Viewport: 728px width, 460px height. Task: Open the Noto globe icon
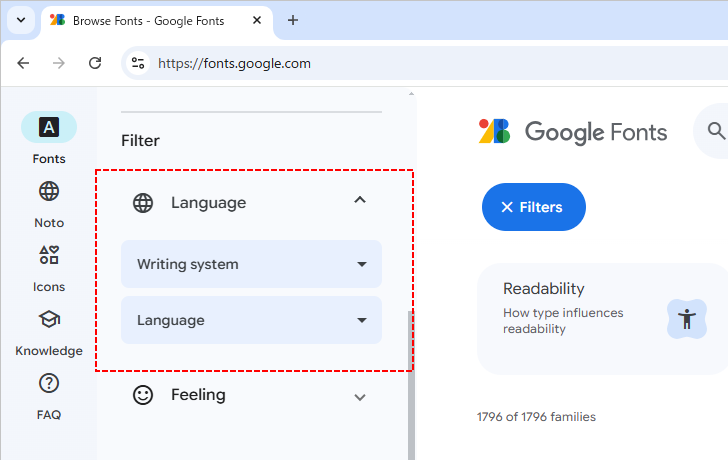coord(48,191)
